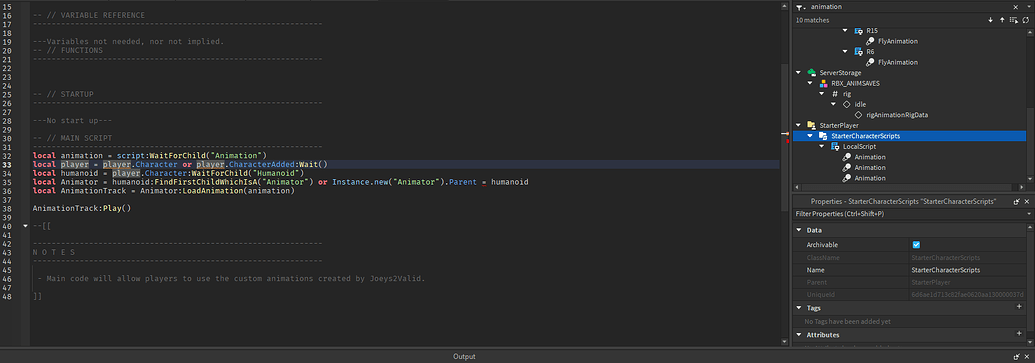The width and height of the screenshot is (1035, 363).
Task: Collapse the R6 tree node
Action: [846, 51]
